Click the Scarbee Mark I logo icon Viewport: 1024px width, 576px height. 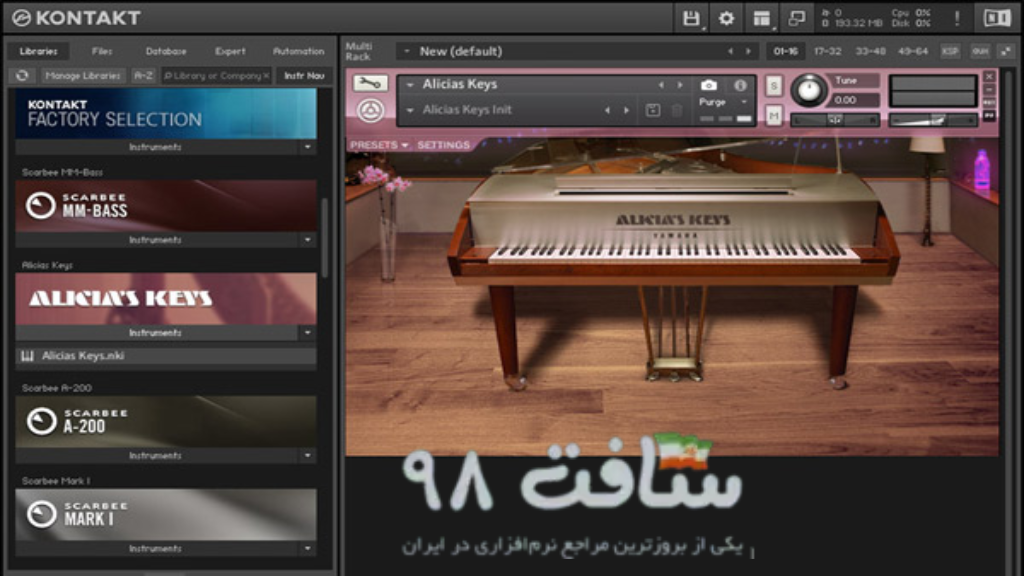[x=41, y=514]
